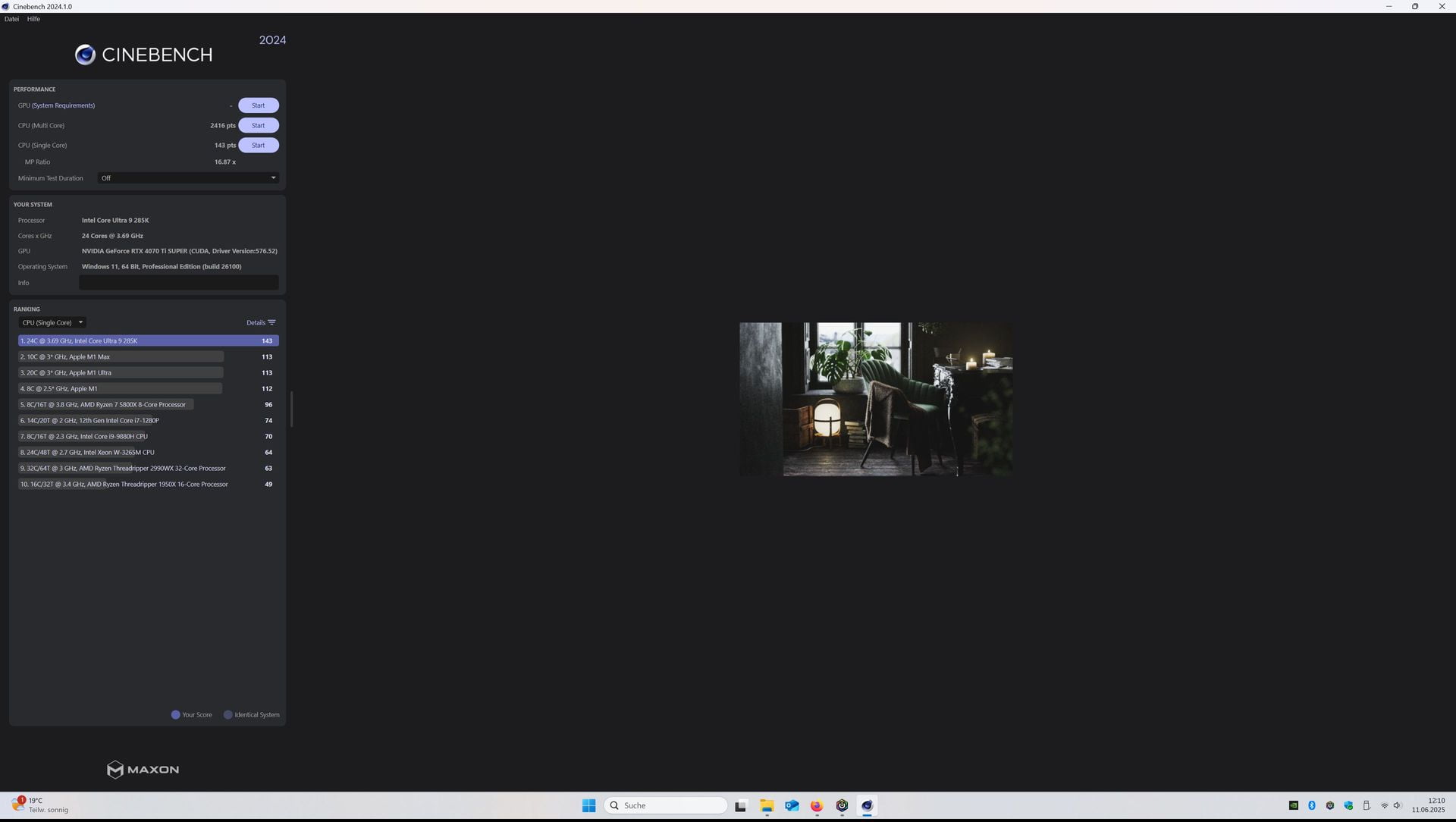Open Outlook from the taskbar
The height and width of the screenshot is (822, 1456).
click(792, 805)
